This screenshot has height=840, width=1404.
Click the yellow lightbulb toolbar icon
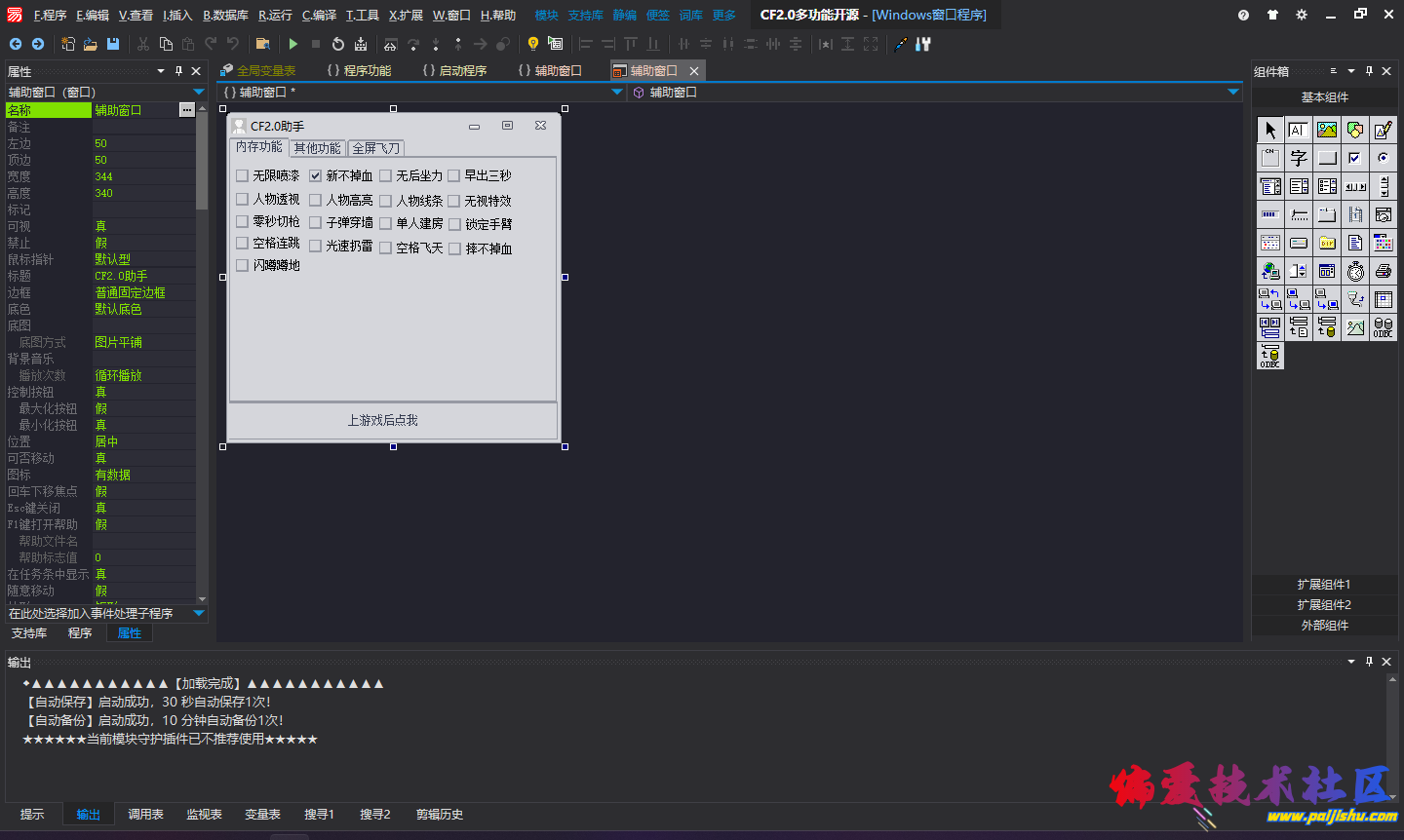532,44
